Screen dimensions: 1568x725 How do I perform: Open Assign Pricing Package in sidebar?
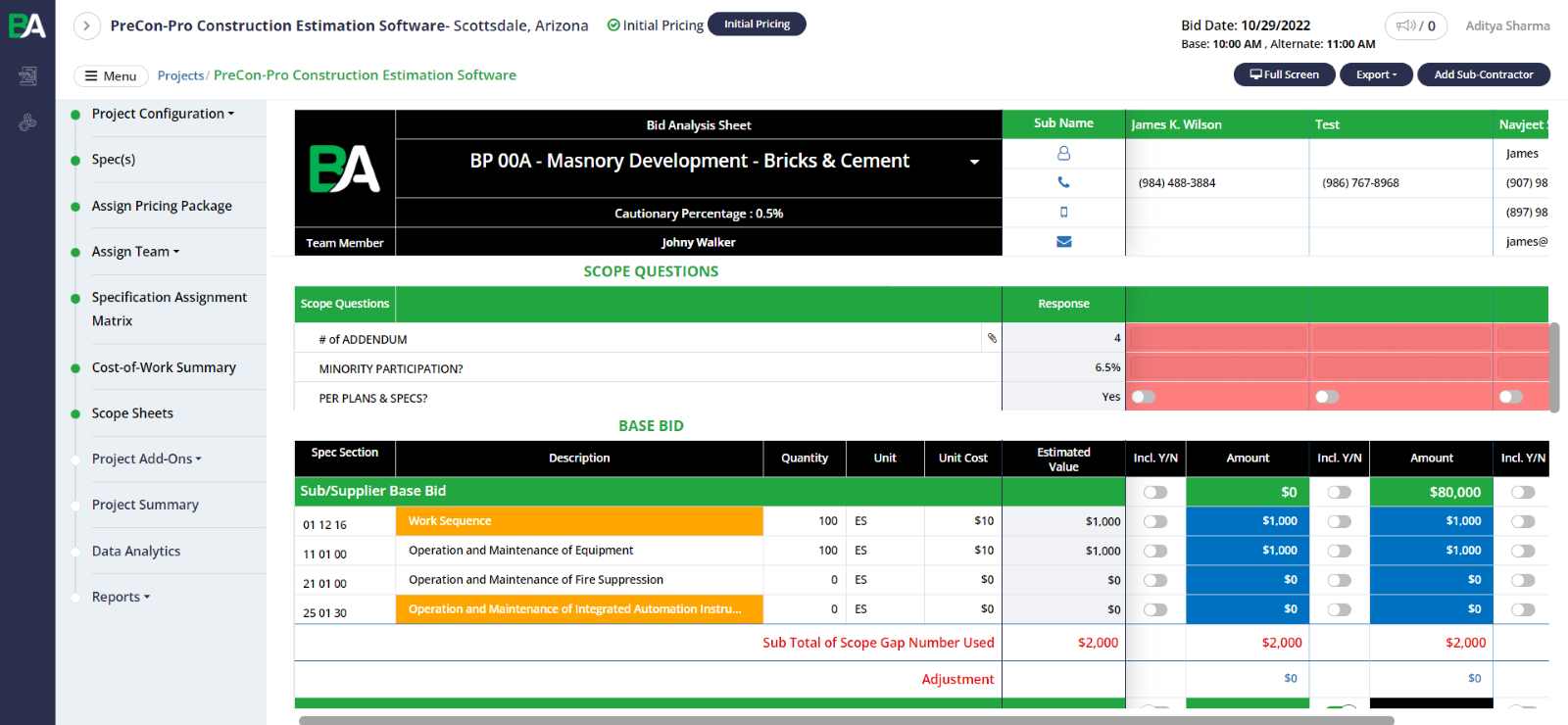click(x=162, y=206)
